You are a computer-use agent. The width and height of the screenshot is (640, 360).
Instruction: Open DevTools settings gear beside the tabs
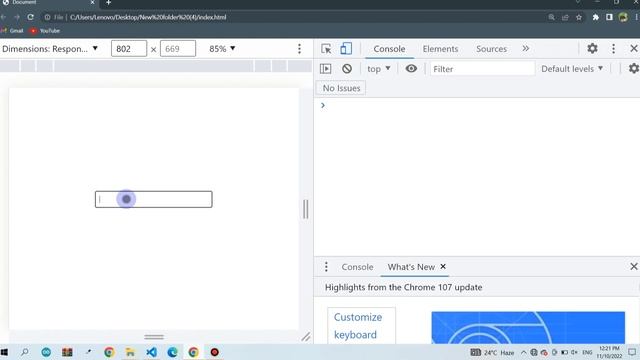(592, 49)
